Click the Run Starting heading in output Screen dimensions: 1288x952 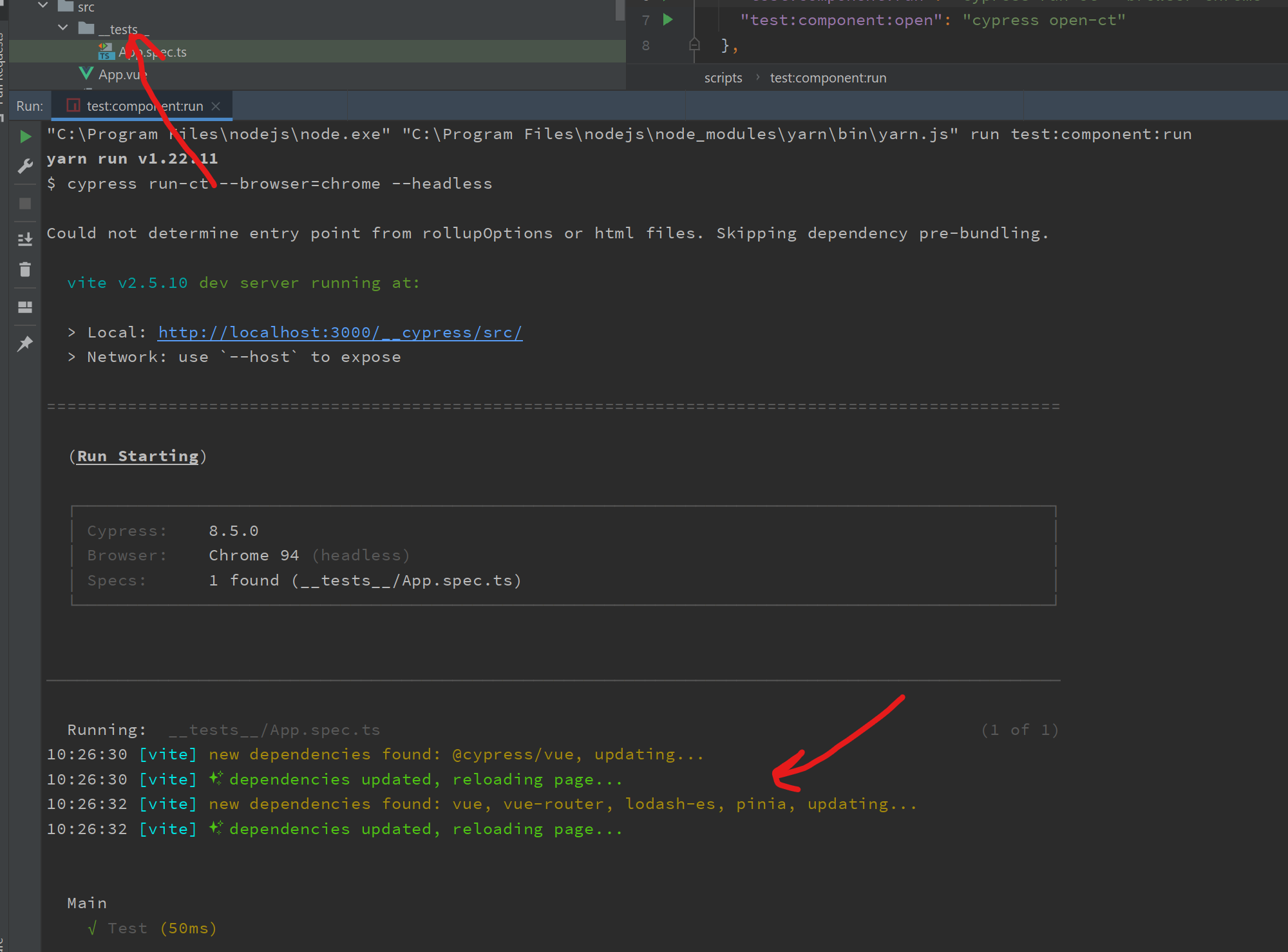click(137, 456)
